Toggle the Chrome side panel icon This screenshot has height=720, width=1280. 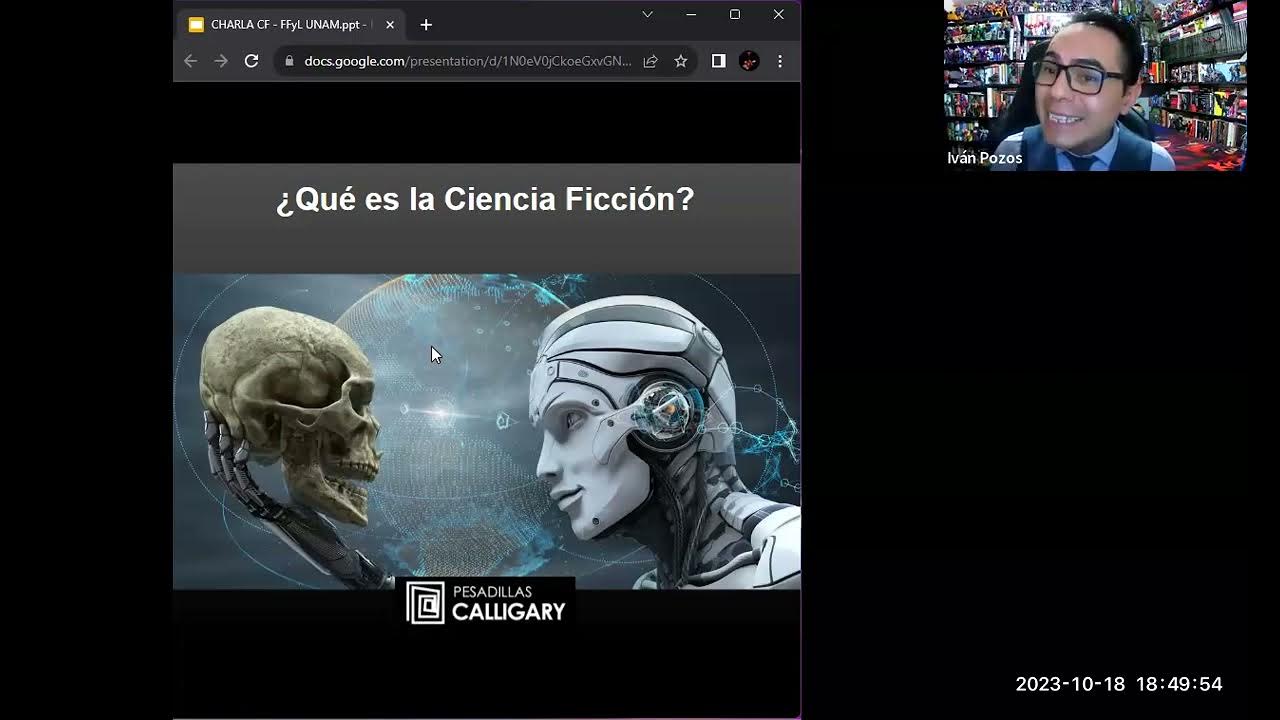coord(718,61)
